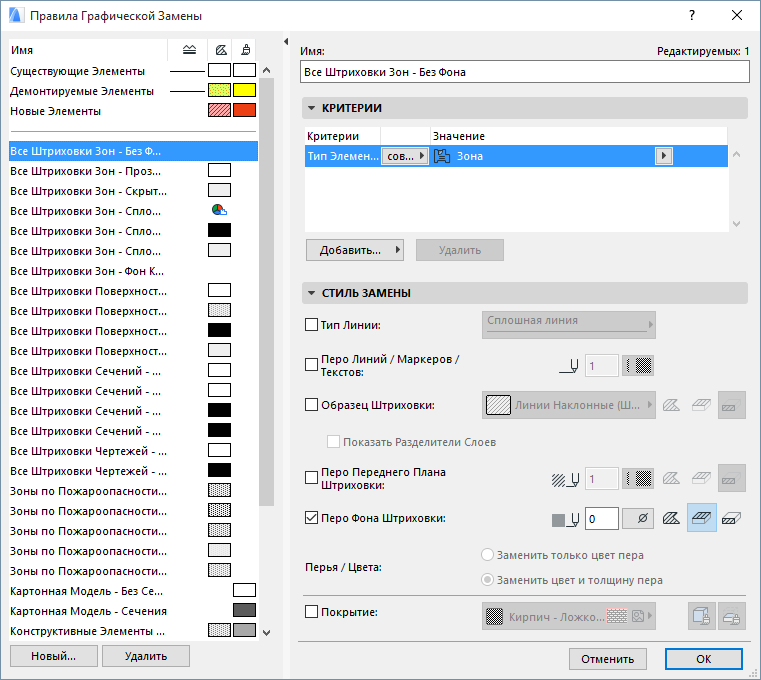Click Удалить criteria button
Screen dimensions: 761x680
click(x=460, y=250)
